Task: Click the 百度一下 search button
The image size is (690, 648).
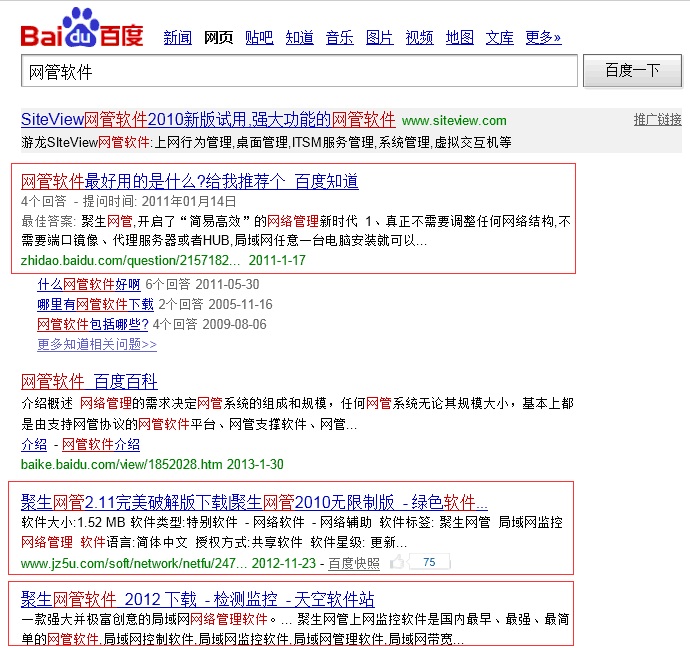Action: tap(632, 71)
